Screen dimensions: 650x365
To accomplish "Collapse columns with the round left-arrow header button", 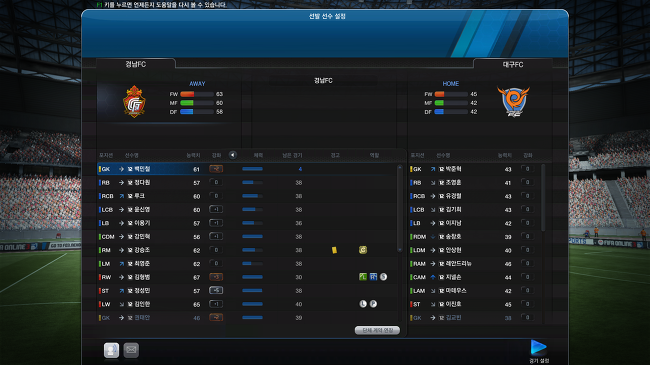I will 233,155.
